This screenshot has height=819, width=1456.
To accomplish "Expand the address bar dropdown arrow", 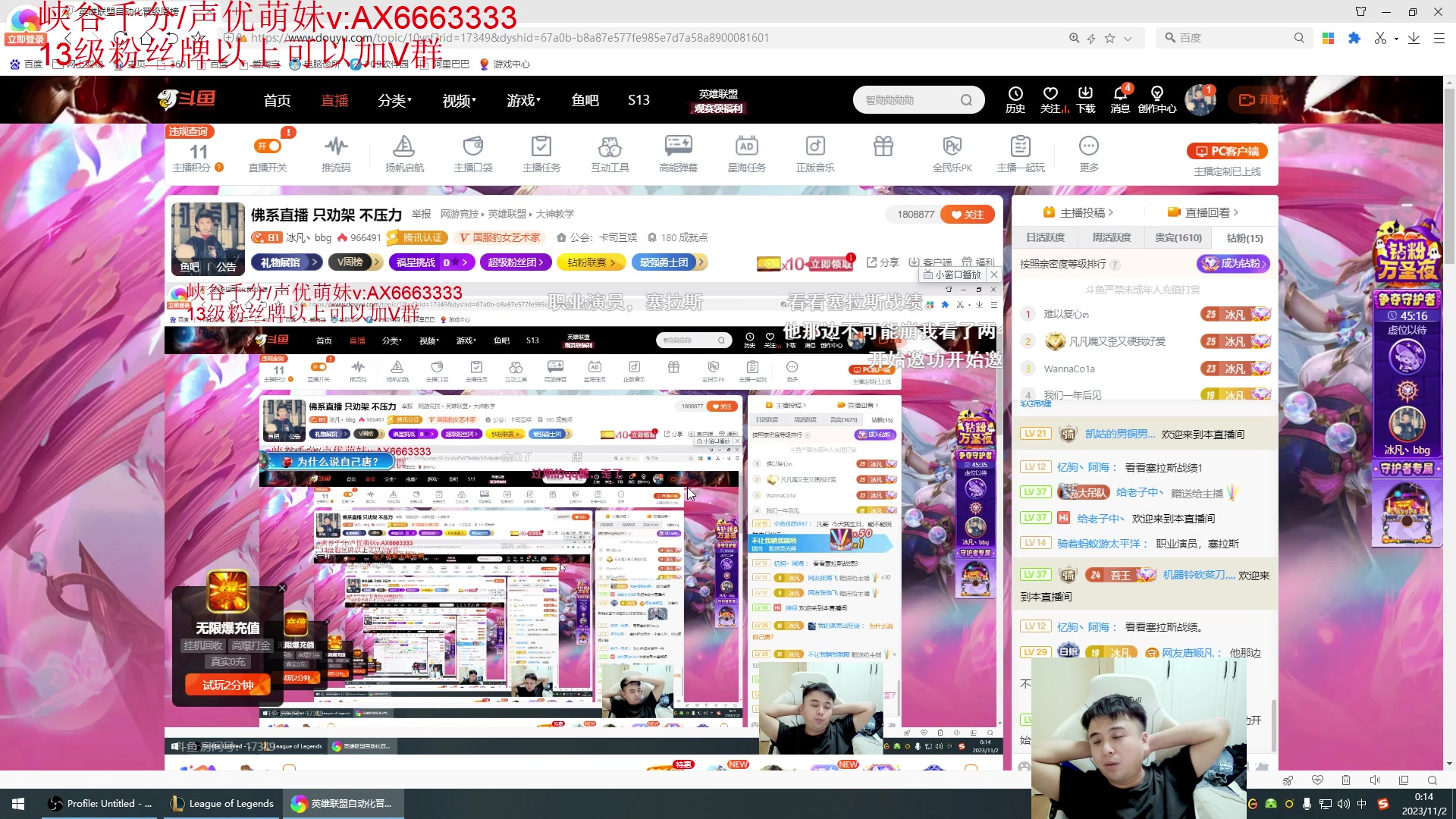I will point(1128,39).
